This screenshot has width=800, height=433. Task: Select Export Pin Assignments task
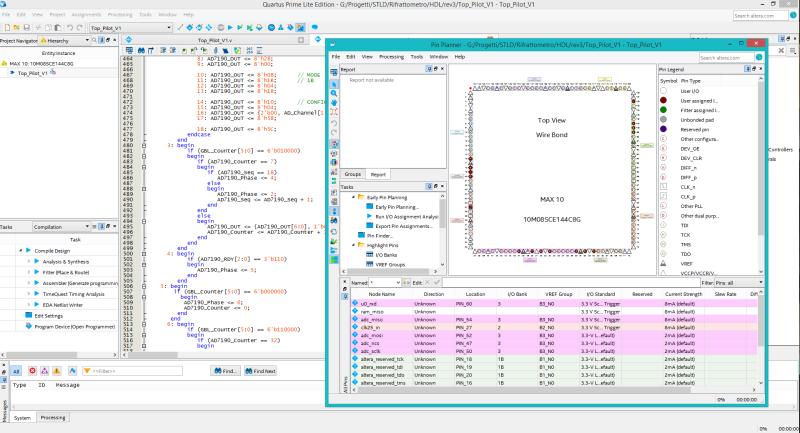[404, 226]
